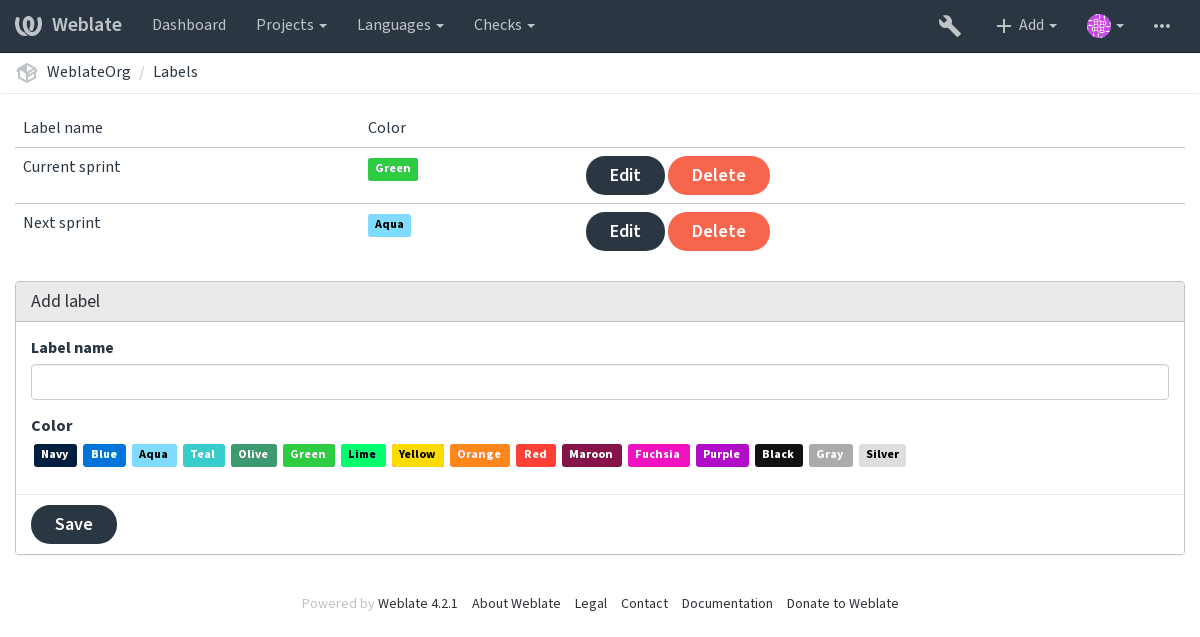Open the Contact footer link
The height and width of the screenshot is (637, 1200).
coord(644,604)
